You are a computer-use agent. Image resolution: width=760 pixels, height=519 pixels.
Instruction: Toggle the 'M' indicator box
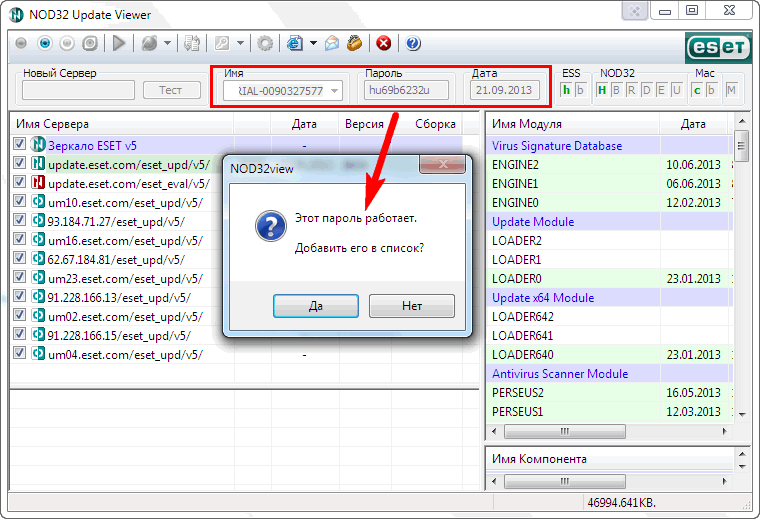point(731,90)
